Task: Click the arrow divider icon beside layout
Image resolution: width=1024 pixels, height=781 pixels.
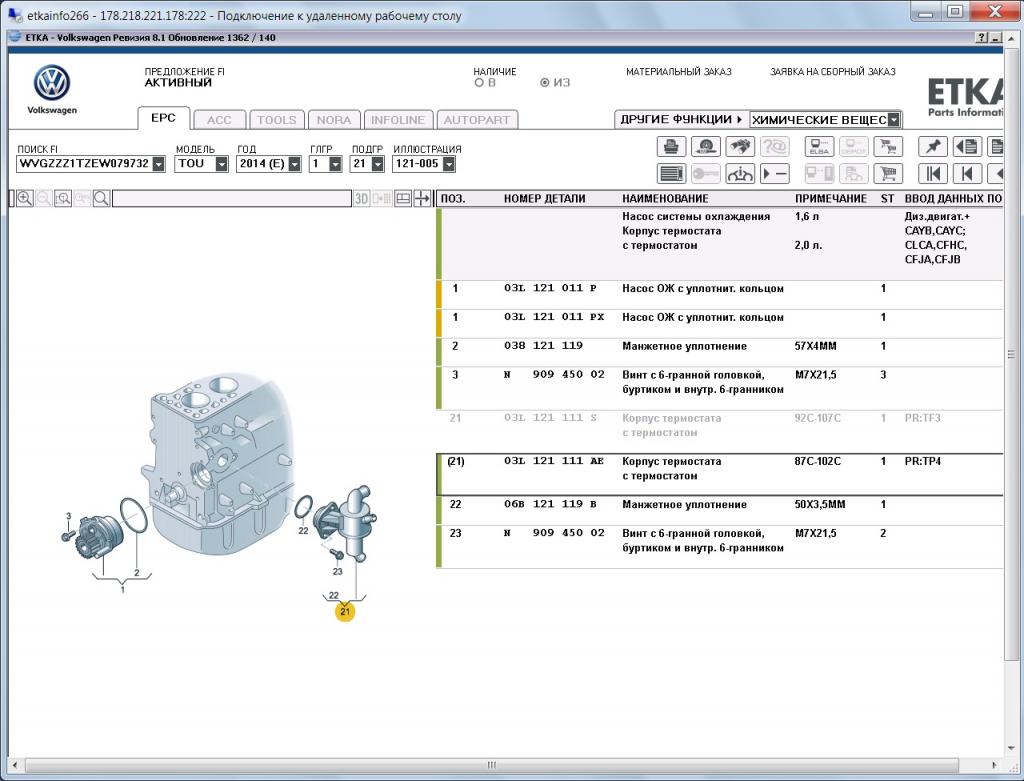Action: click(x=423, y=199)
